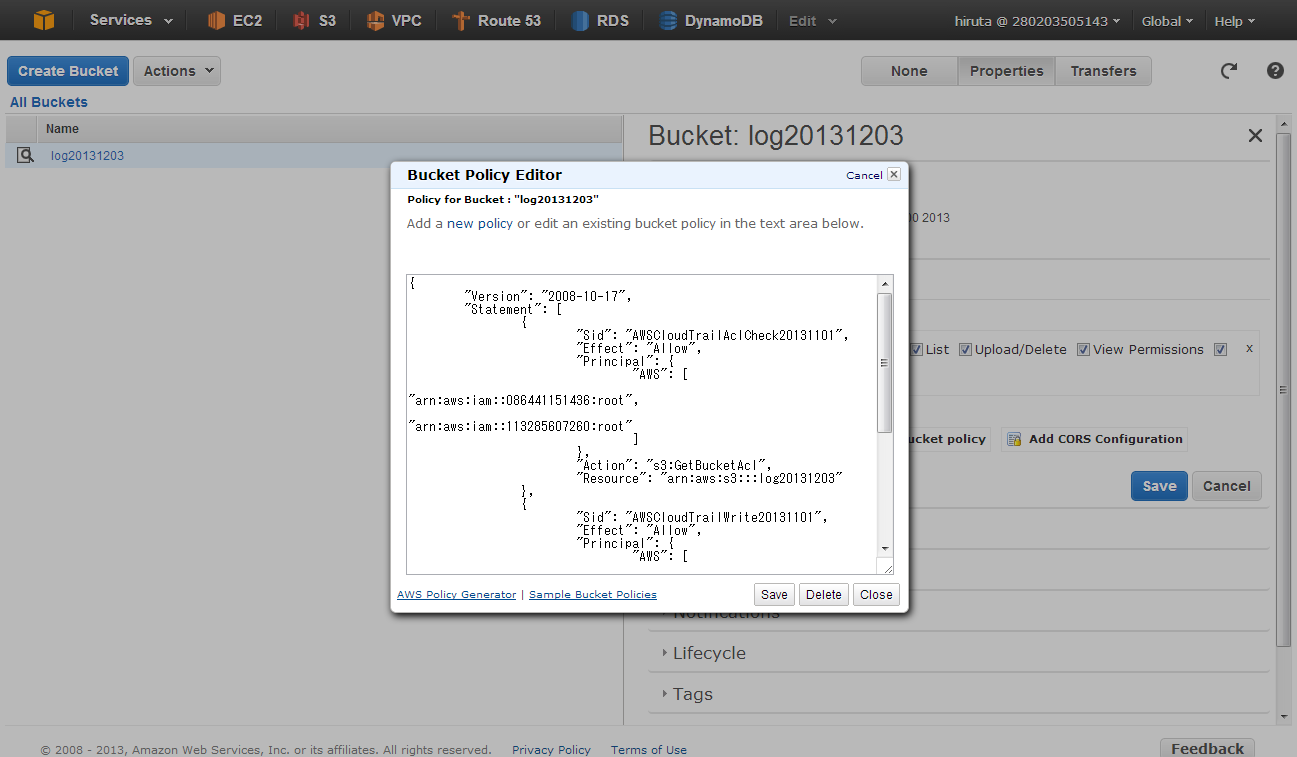
Task: Uncheck the Upload/Delete permission checkbox
Action: tap(965, 350)
